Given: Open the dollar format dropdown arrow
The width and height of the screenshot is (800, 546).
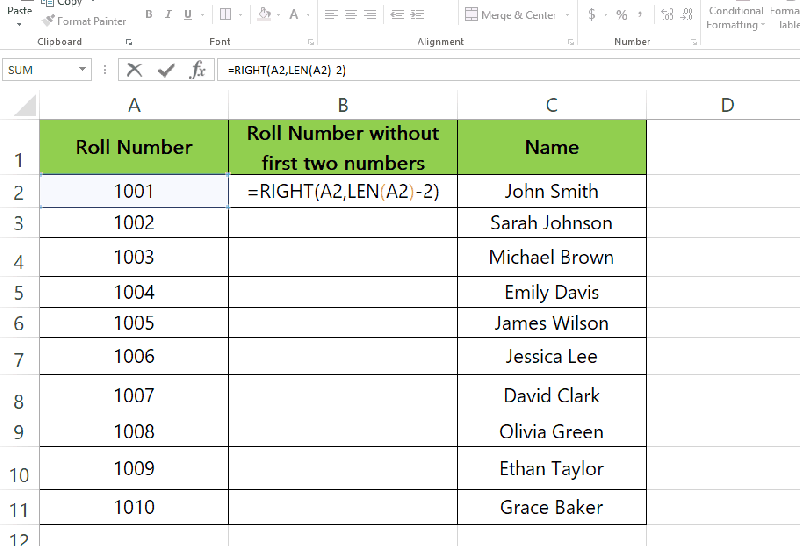Looking at the screenshot, I should point(606,15).
